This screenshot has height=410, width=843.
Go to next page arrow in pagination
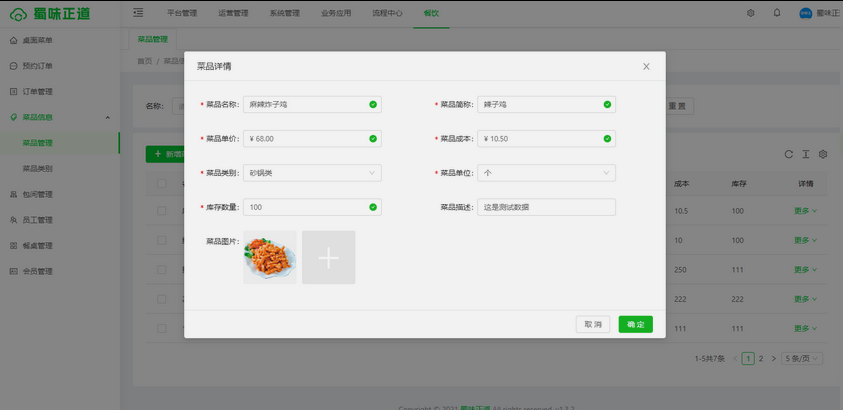774,358
